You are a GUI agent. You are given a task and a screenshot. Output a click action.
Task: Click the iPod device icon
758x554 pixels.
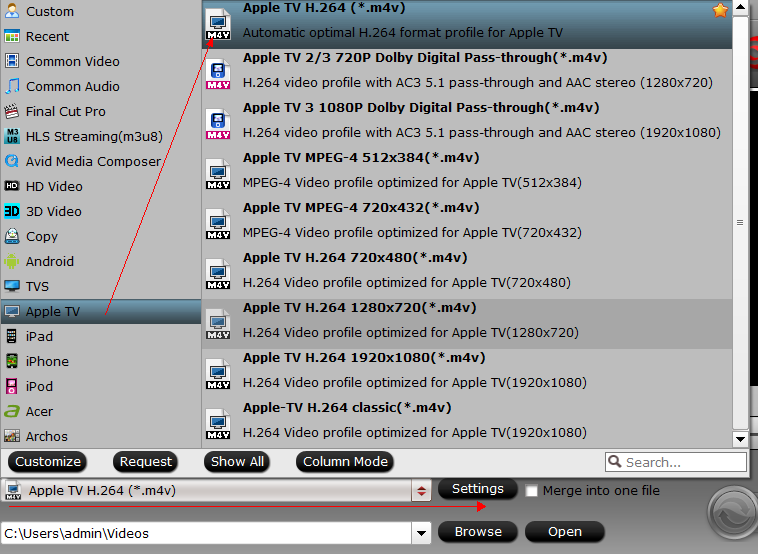tap(12, 386)
